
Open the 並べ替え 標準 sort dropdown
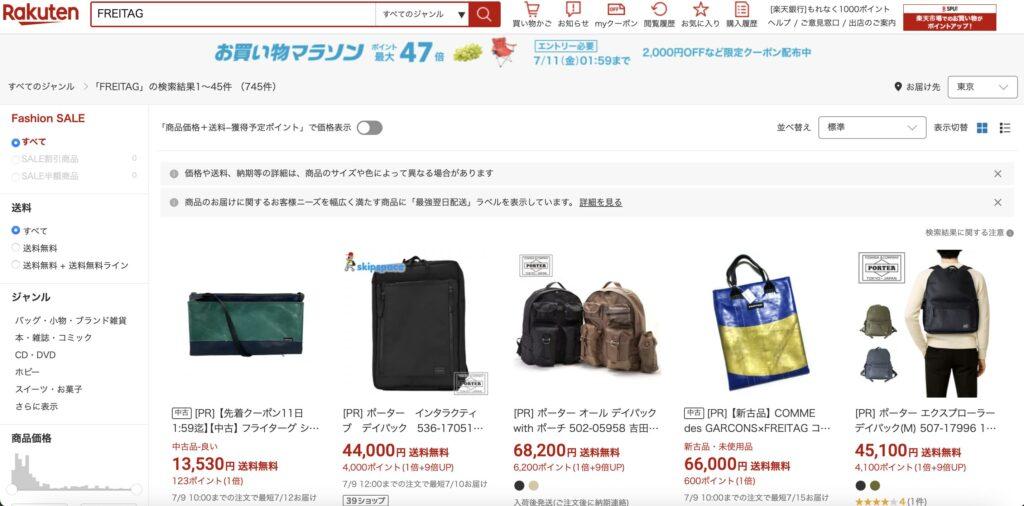point(872,127)
